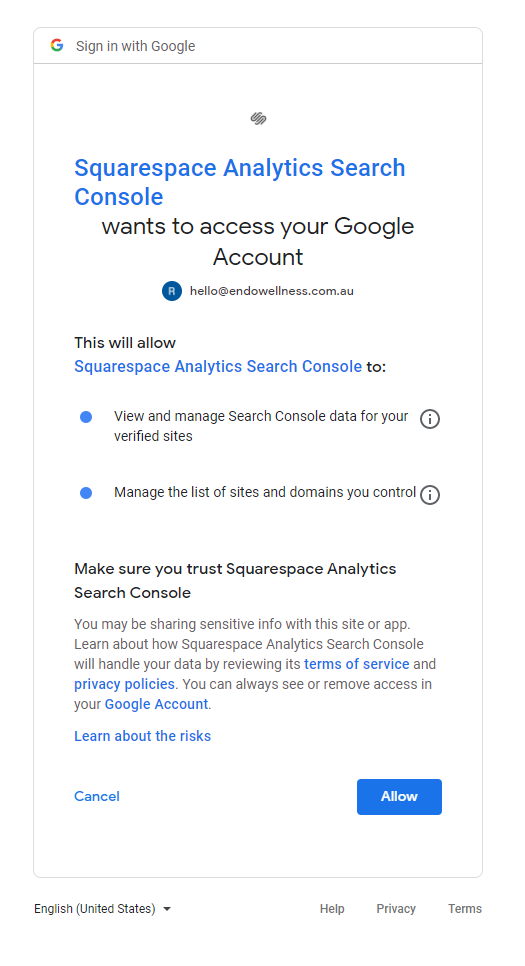Screen dimensions: 525x966
Task: Open the Help footer link
Action: pyautogui.click(x=332, y=909)
